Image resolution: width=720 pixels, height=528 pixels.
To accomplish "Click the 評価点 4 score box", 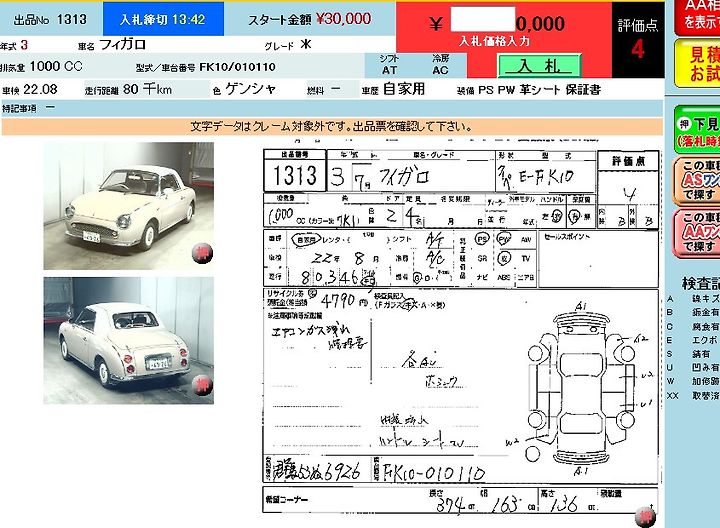I will pyautogui.click(x=638, y=39).
